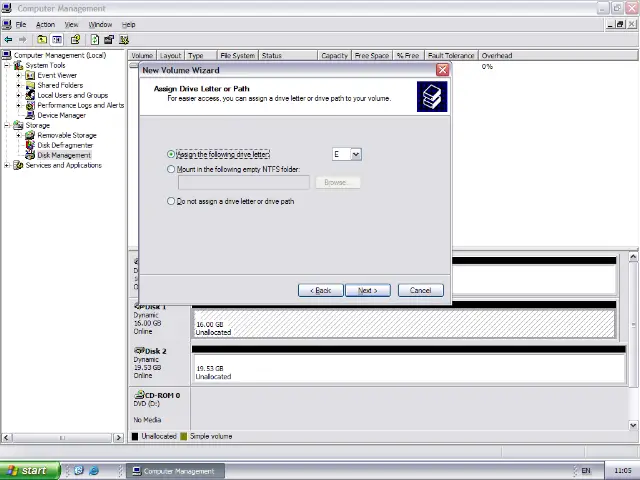Choose 'Mount in the following empty NTFS folder'
640x480 pixels.
click(x=171, y=169)
